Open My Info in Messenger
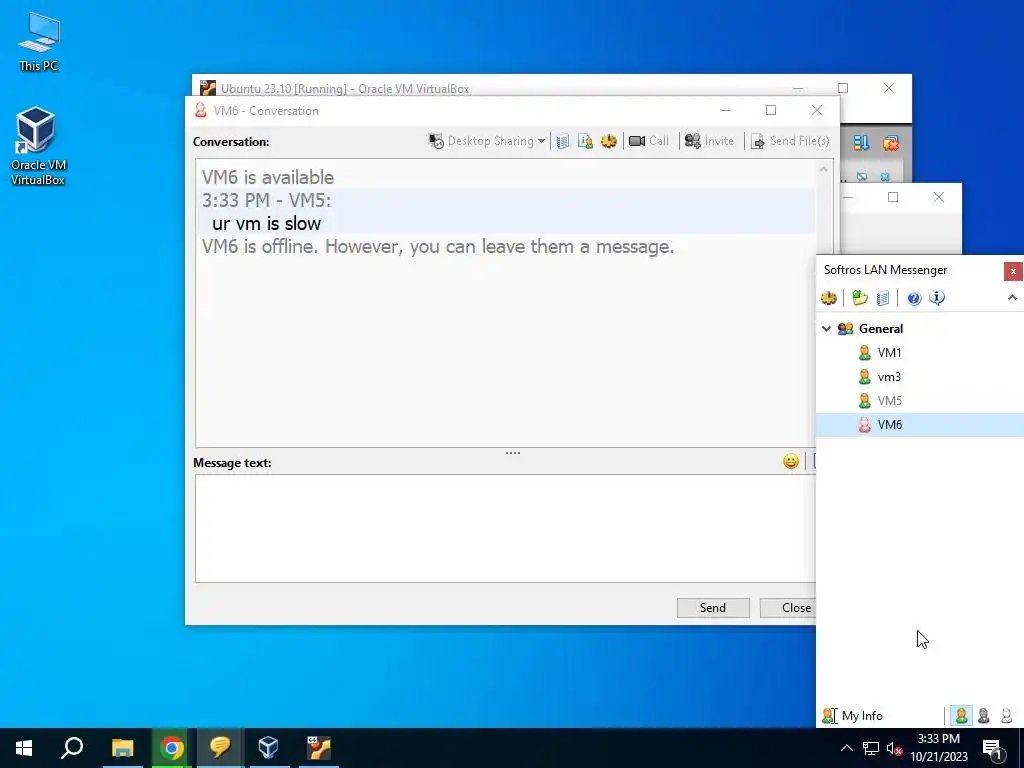The image size is (1024, 768). click(852, 716)
